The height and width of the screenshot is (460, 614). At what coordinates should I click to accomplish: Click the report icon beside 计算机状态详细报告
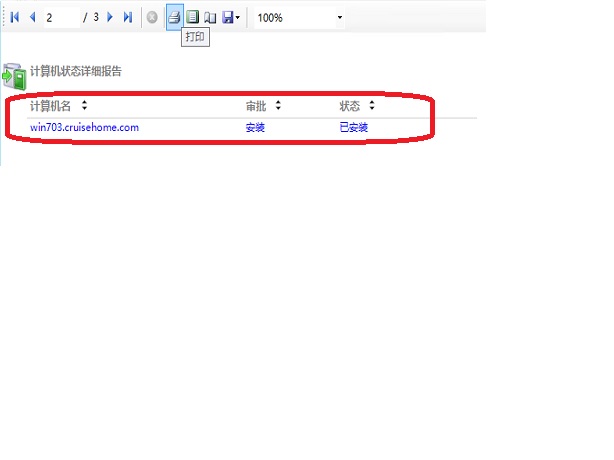(x=14, y=76)
